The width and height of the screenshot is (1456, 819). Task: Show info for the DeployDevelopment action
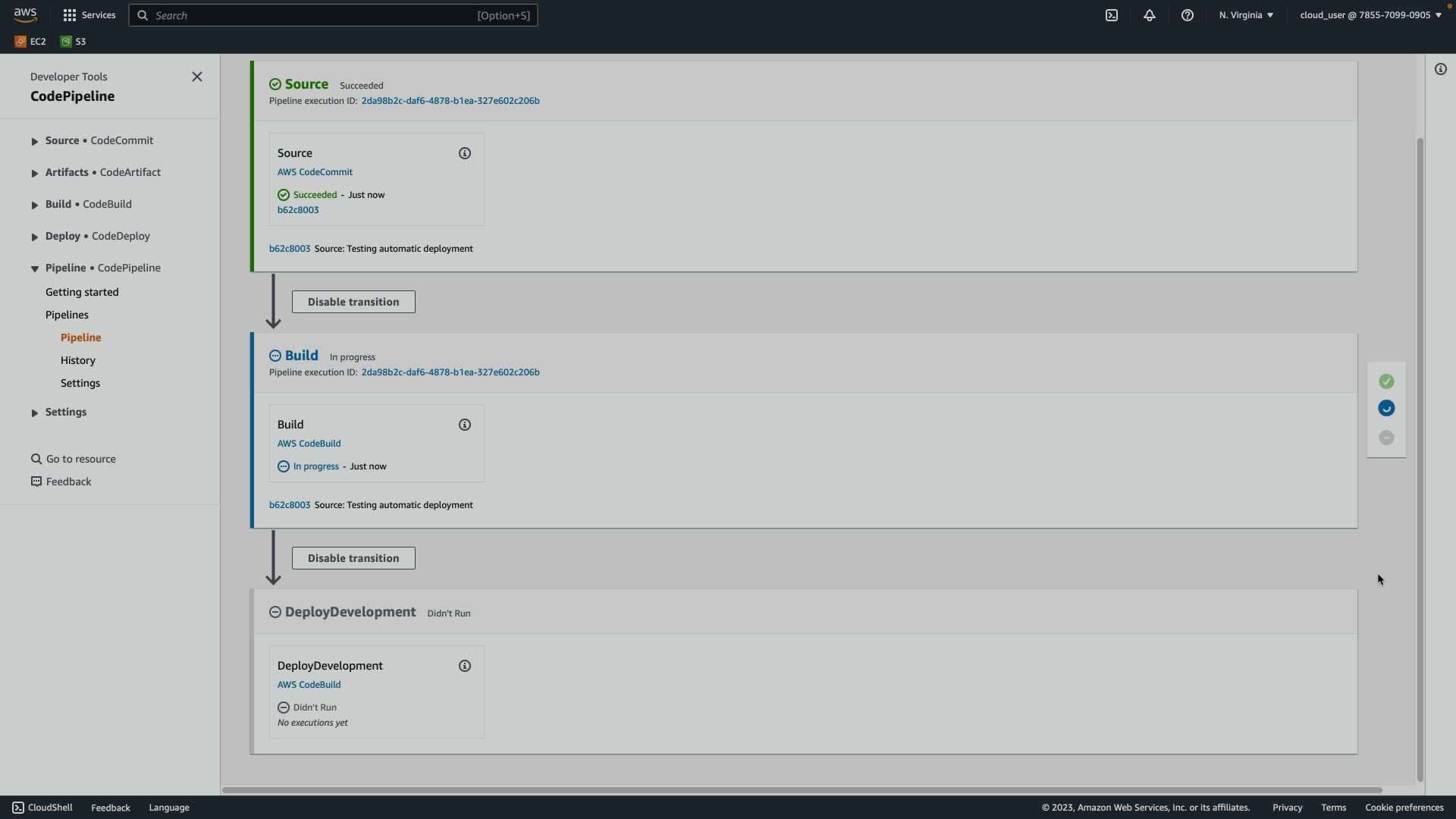(465, 666)
